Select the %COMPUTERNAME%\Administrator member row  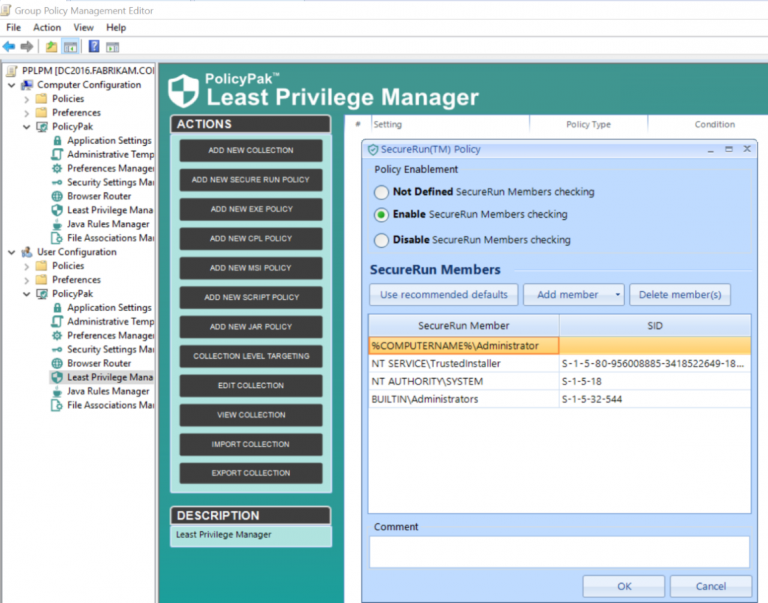559,346
